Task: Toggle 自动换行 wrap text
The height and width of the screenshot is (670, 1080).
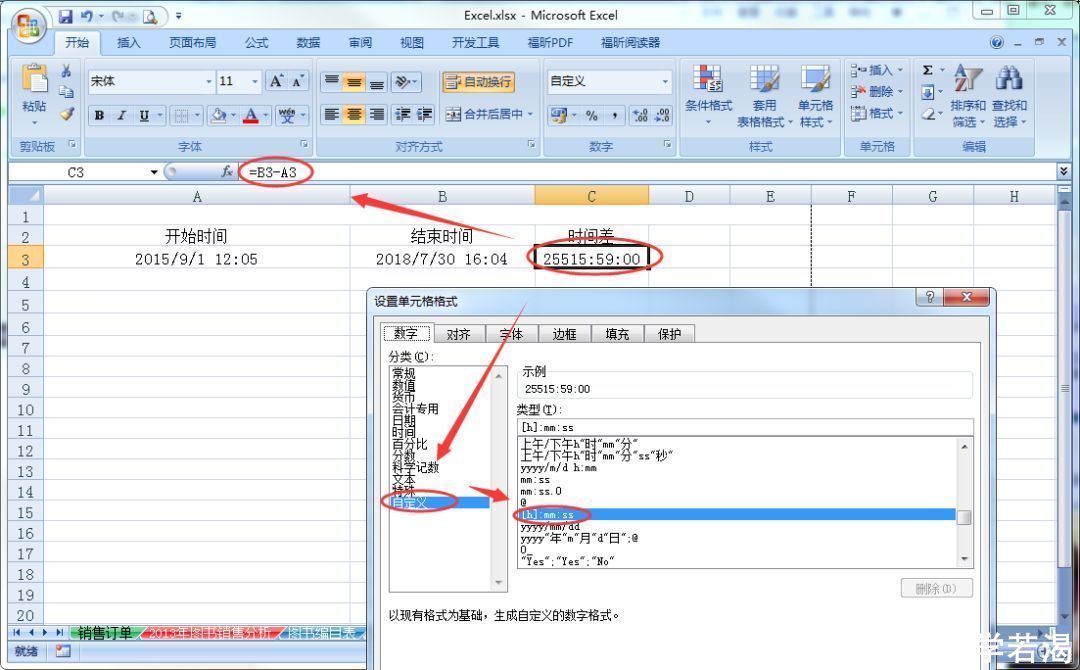Action: tap(479, 82)
